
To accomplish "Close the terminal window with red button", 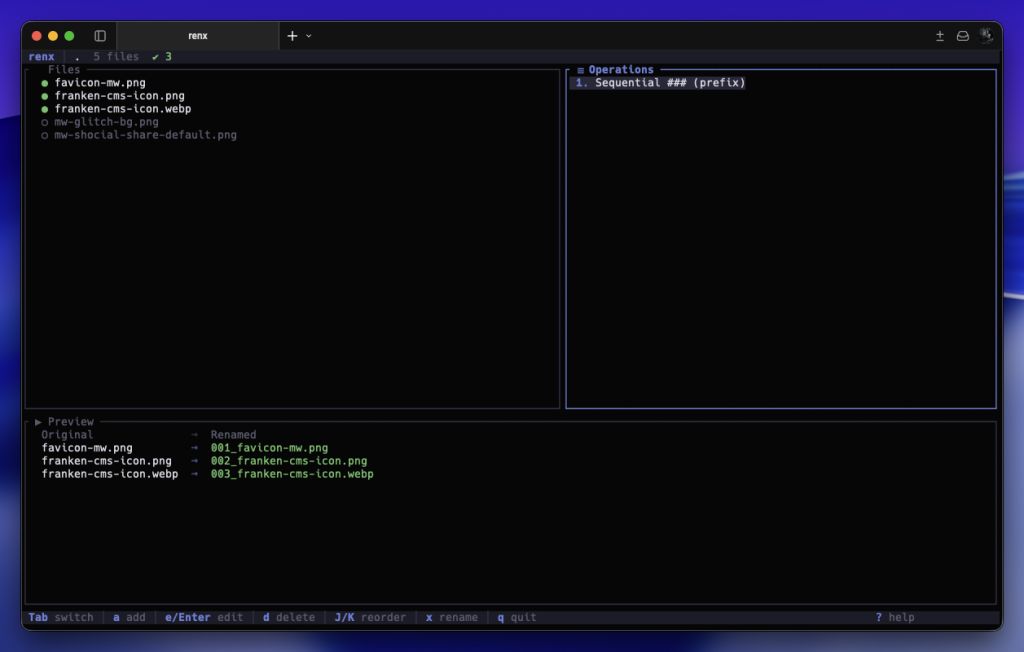I will coord(37,36).
